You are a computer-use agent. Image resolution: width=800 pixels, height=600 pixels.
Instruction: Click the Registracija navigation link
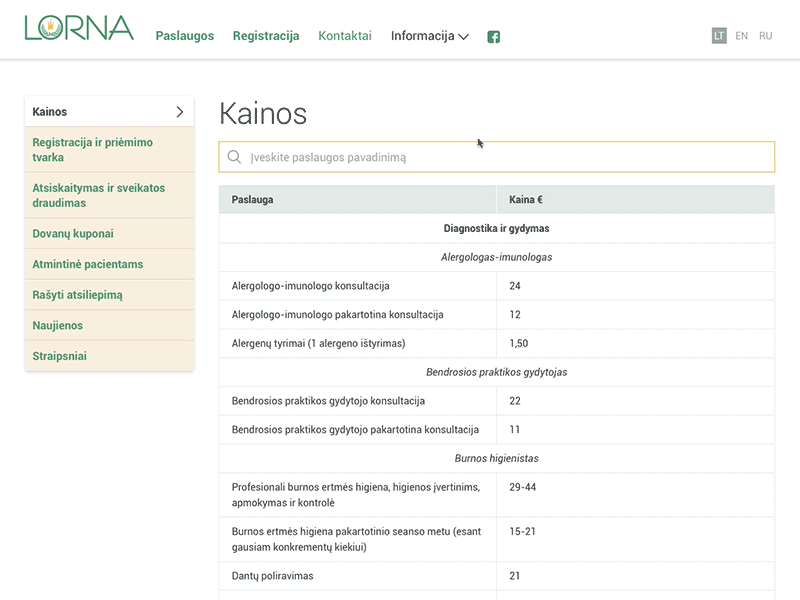265,35
